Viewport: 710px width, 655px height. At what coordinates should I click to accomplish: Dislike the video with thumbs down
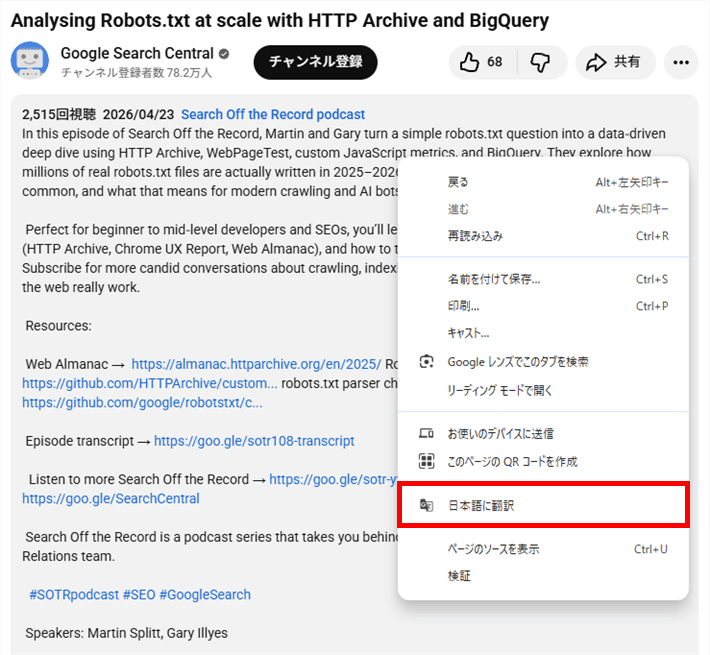(541, 62)
